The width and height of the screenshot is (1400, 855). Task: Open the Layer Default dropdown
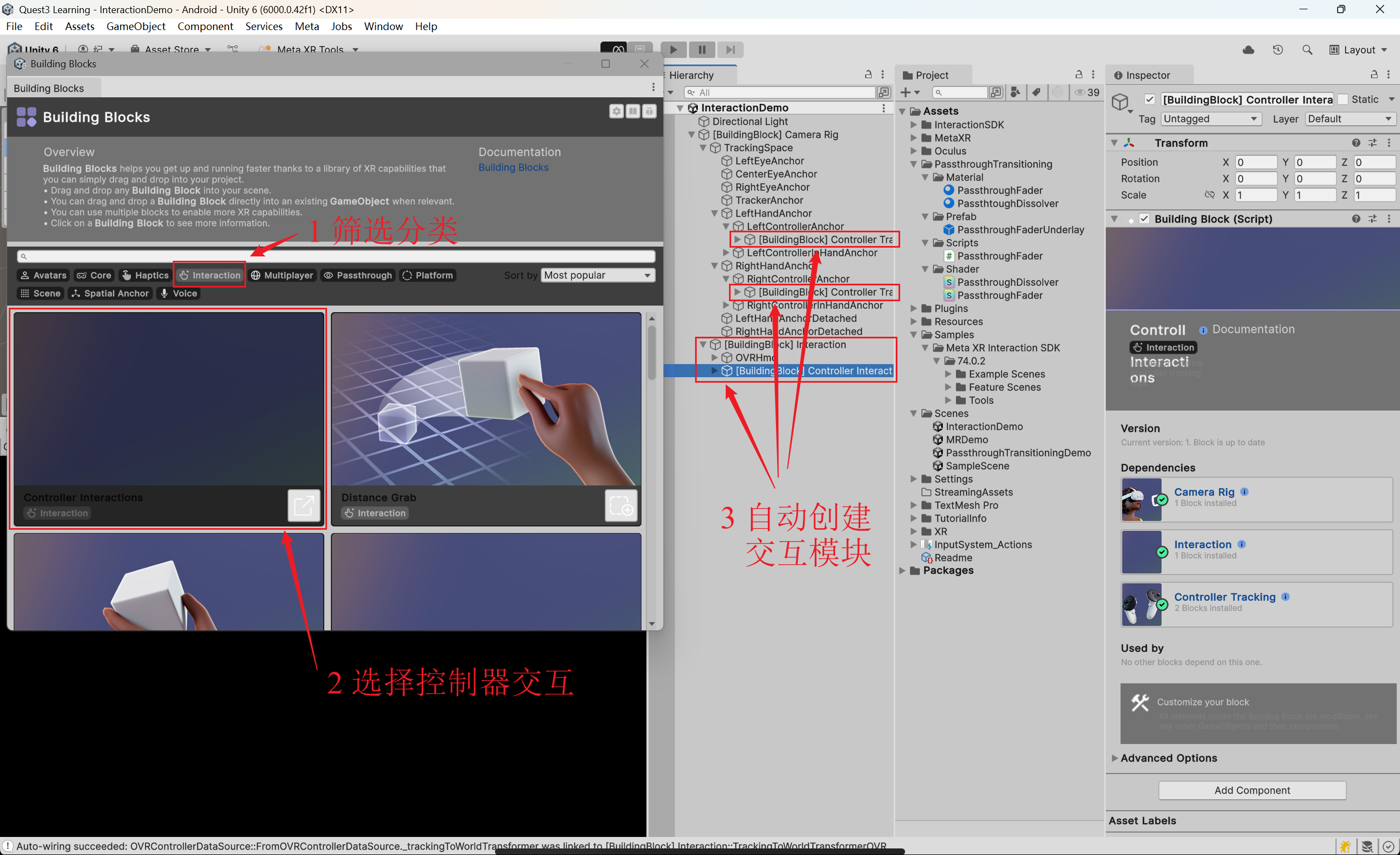pyautogui.click(x=1350, y=119)
